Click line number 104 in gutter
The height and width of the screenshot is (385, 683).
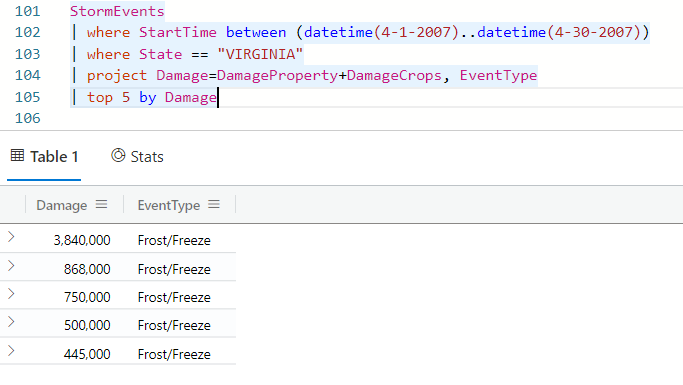click(27, 75)
